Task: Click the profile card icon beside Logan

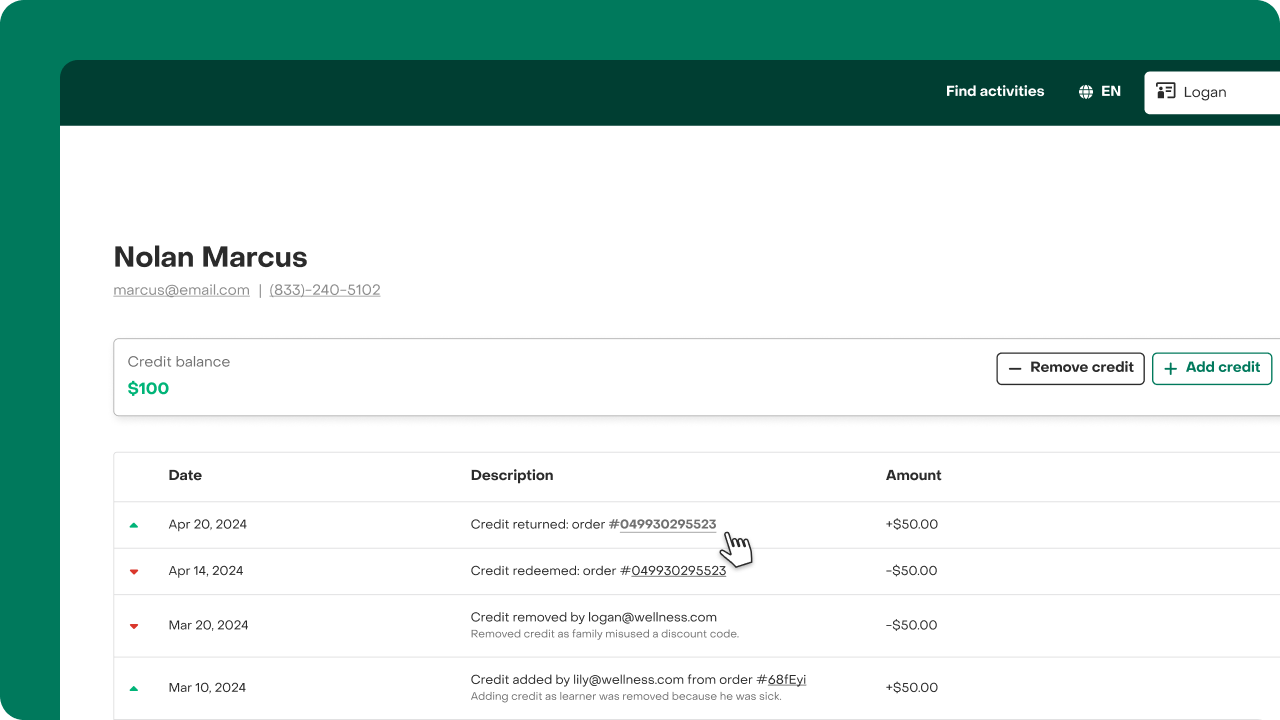Action: click(x=1166, y=91)
